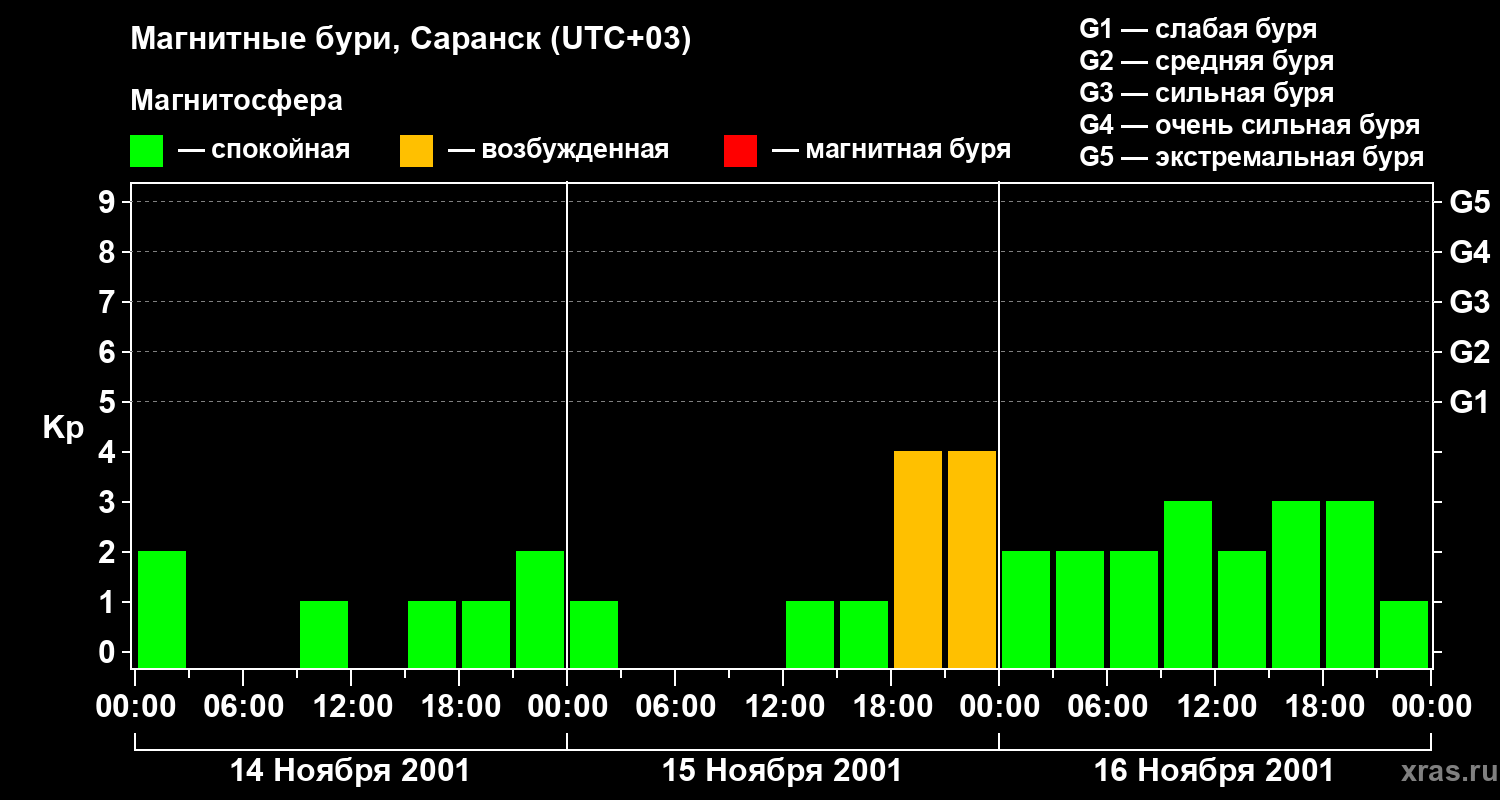Click the '18:00' time label for 16 November
This screenshot has height=800, width=1500.
(x=1323, y=707)
